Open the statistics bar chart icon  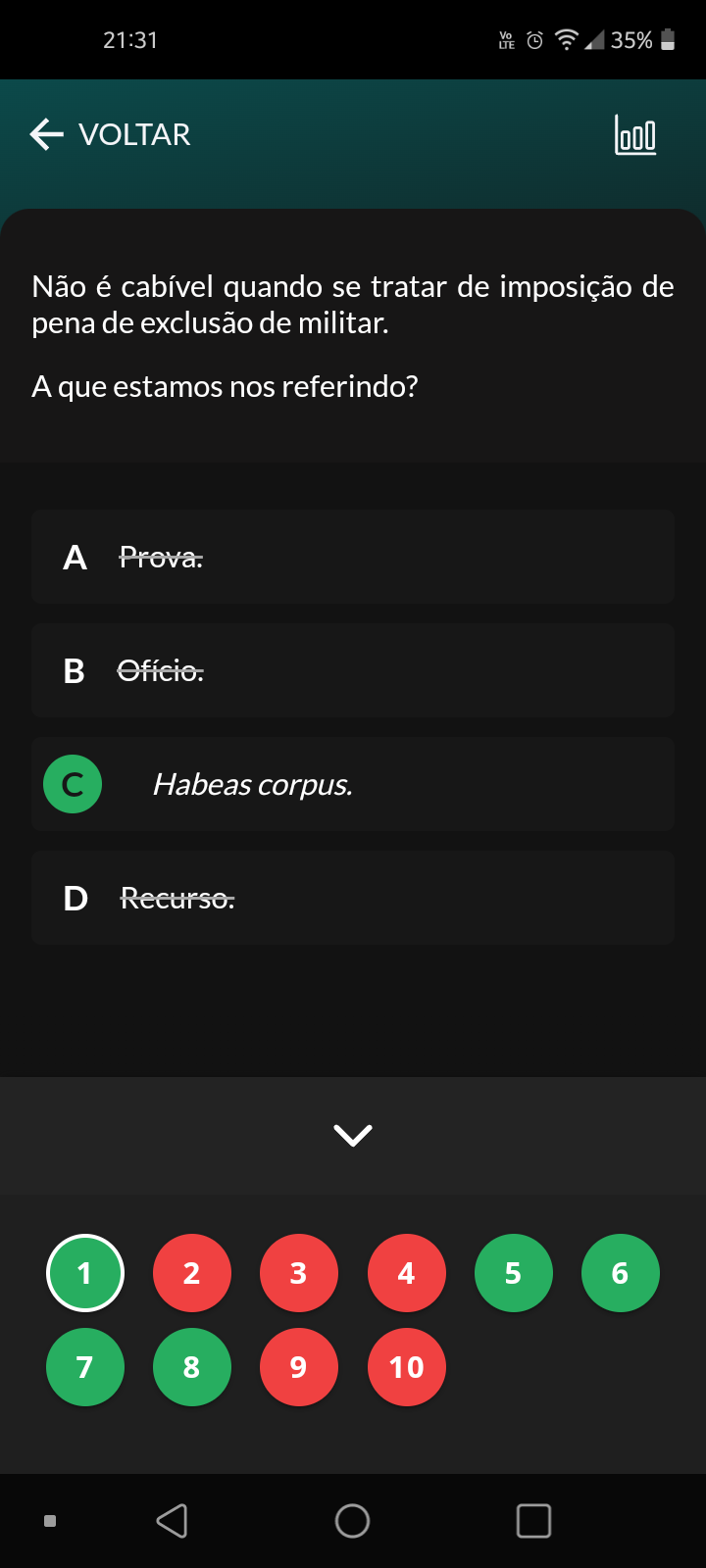tap(634, 135)
